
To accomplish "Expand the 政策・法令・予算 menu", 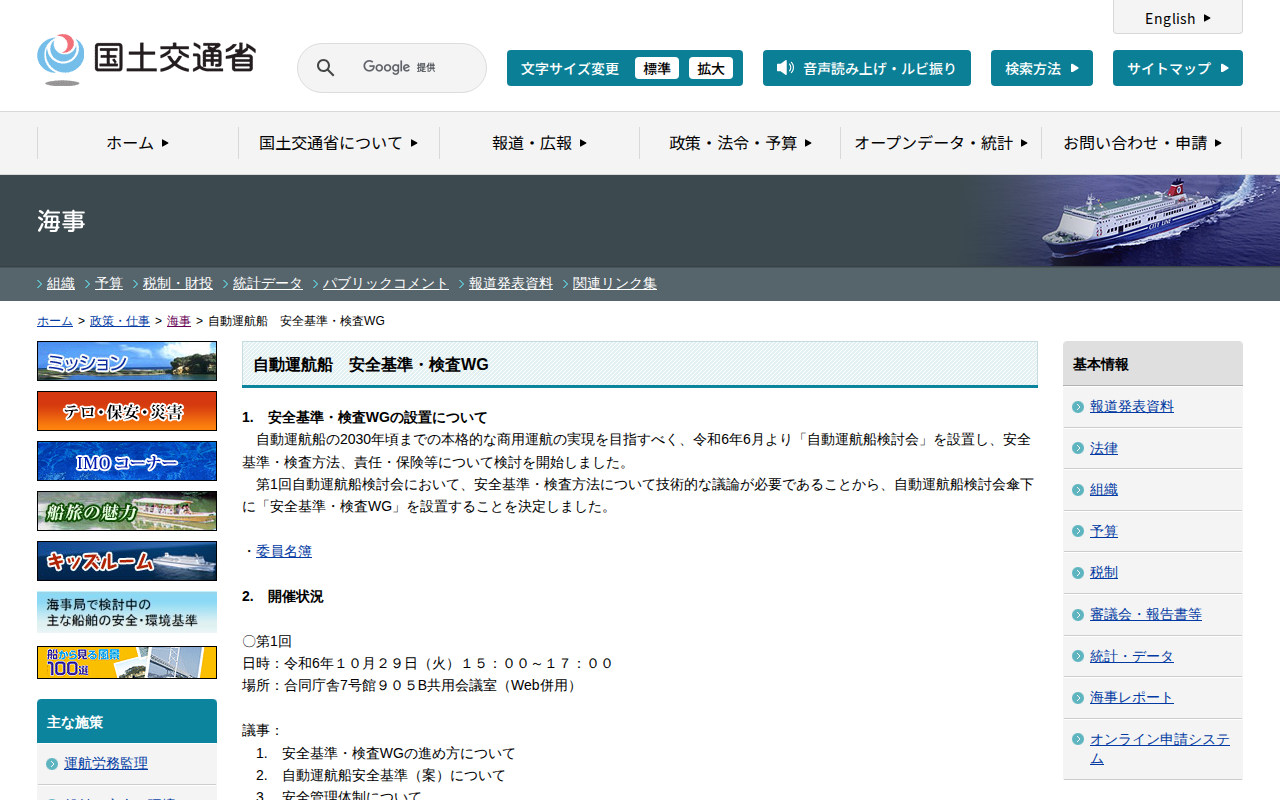I will point(740,143).
